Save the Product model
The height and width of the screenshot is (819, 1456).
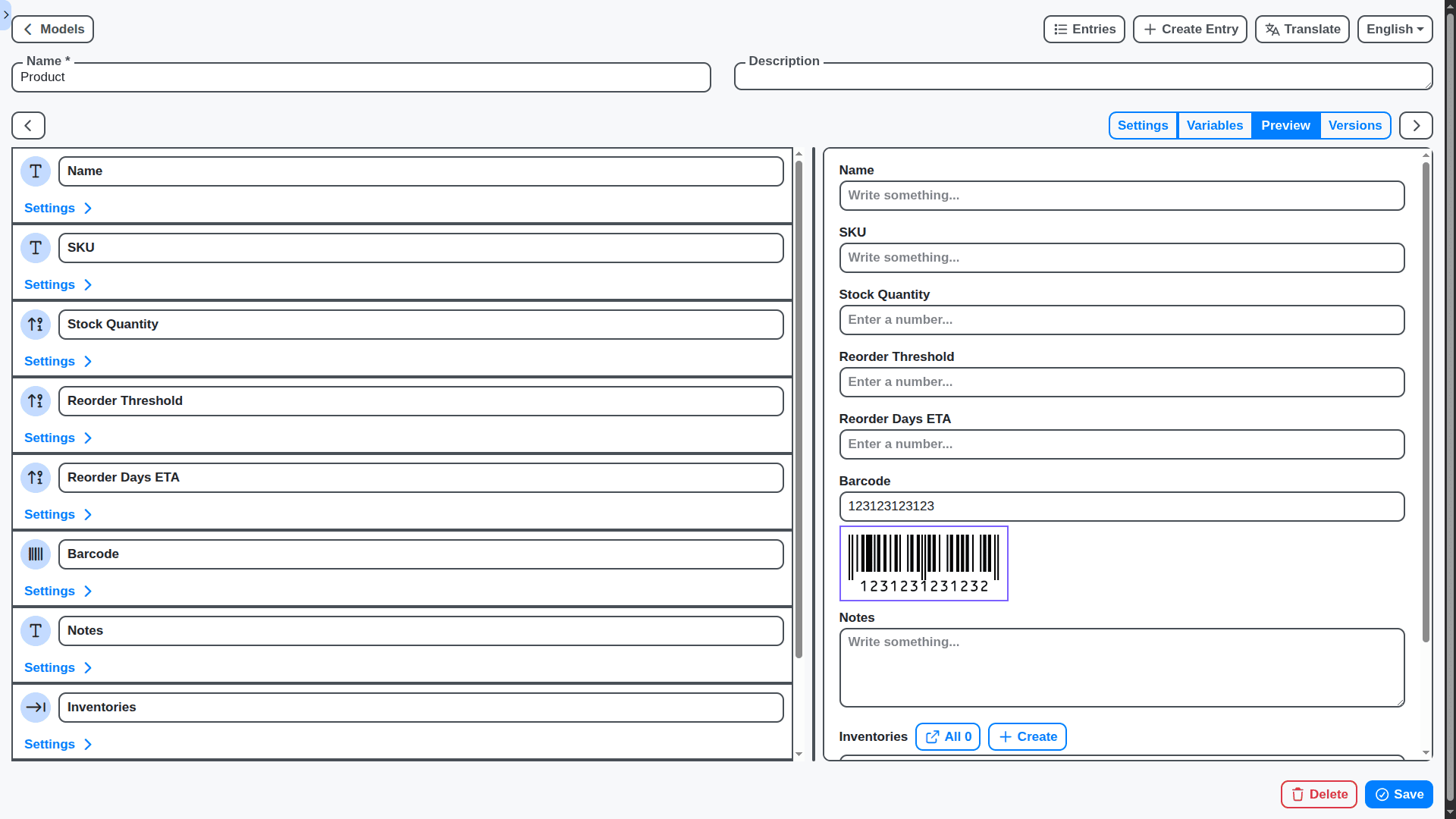[1398, 794]
